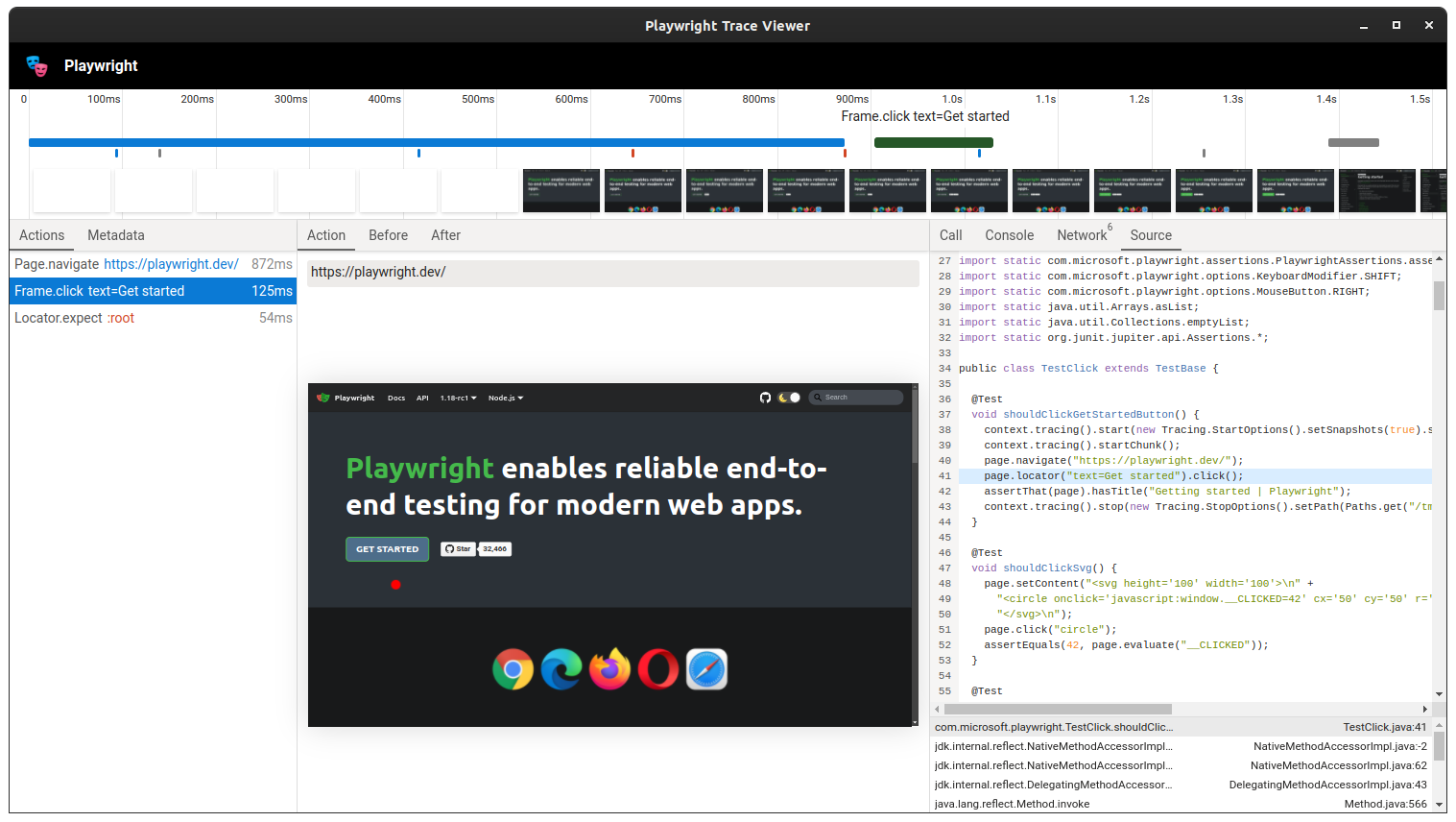Click the stack trace list scrollbar
This screenshot has height=822, width=1456.
coord(1439,746)
